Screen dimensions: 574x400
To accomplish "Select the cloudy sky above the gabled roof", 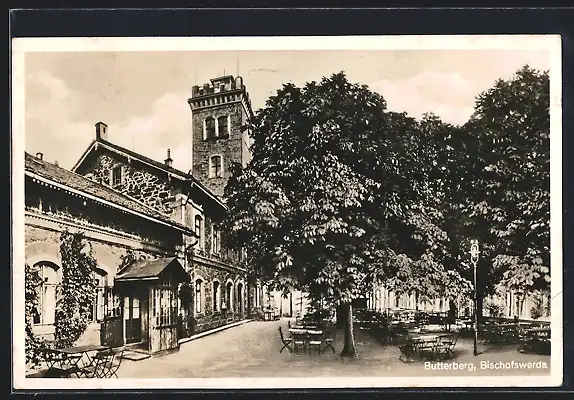I will click(x=106, y=95).
